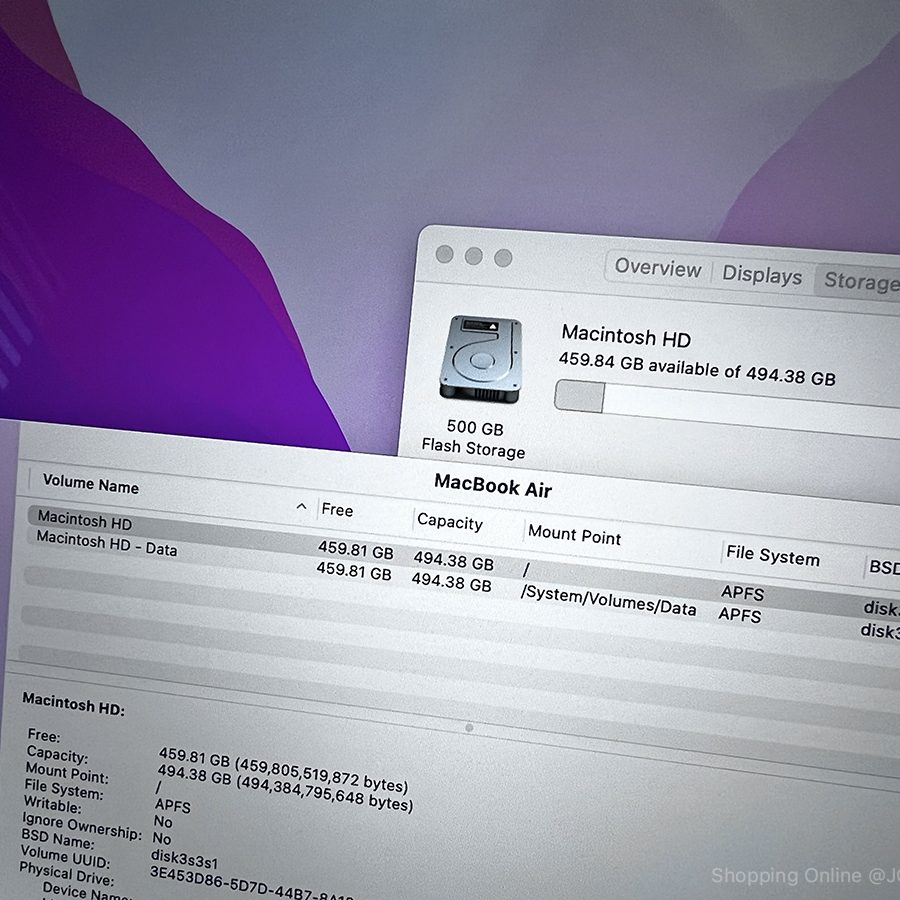
Task: Click the "Capacity:" label in details pane
Action: point(57,754)
